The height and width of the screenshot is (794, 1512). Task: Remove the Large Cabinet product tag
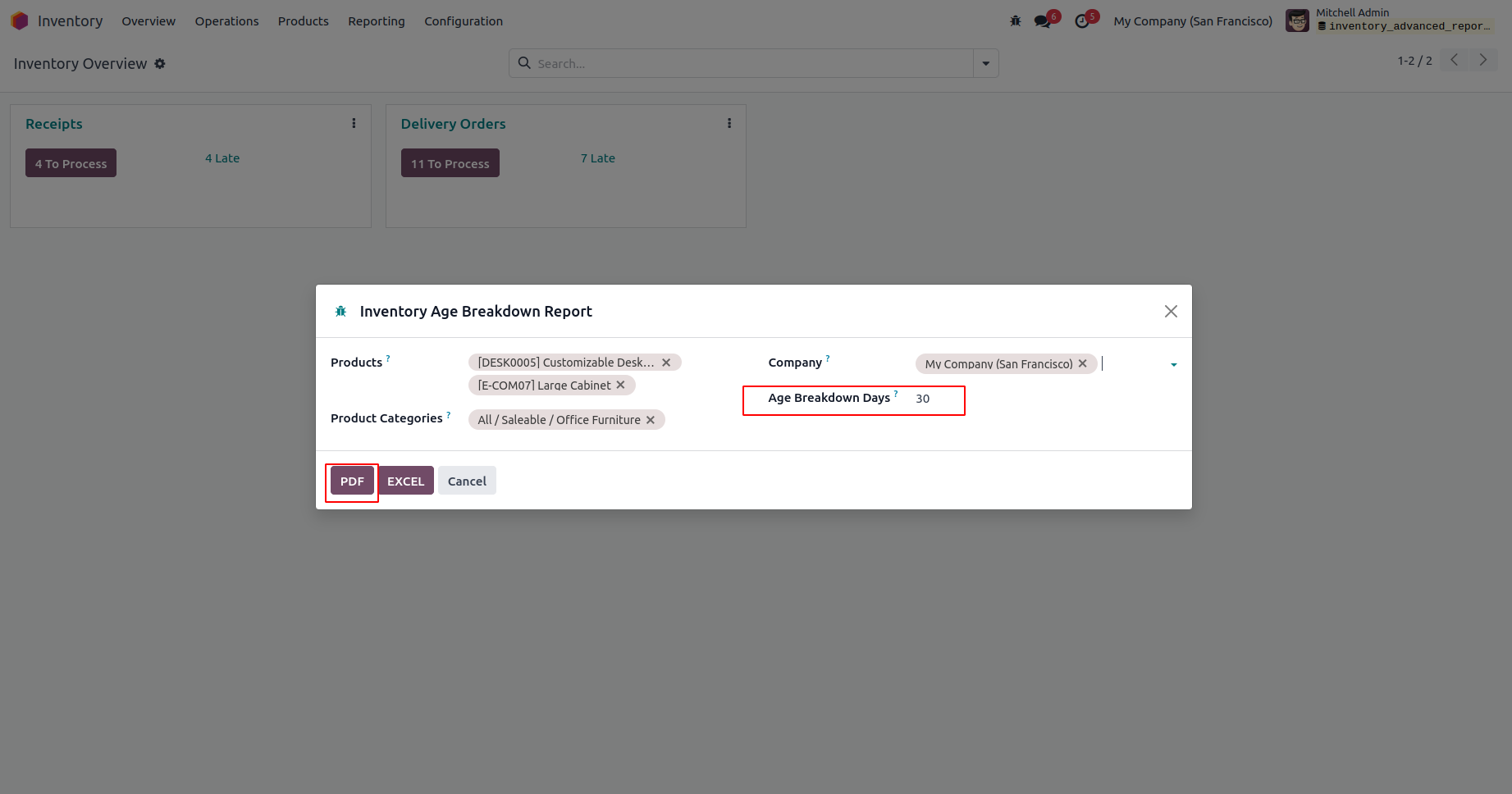pyautogui.click(x=620, y=385)
